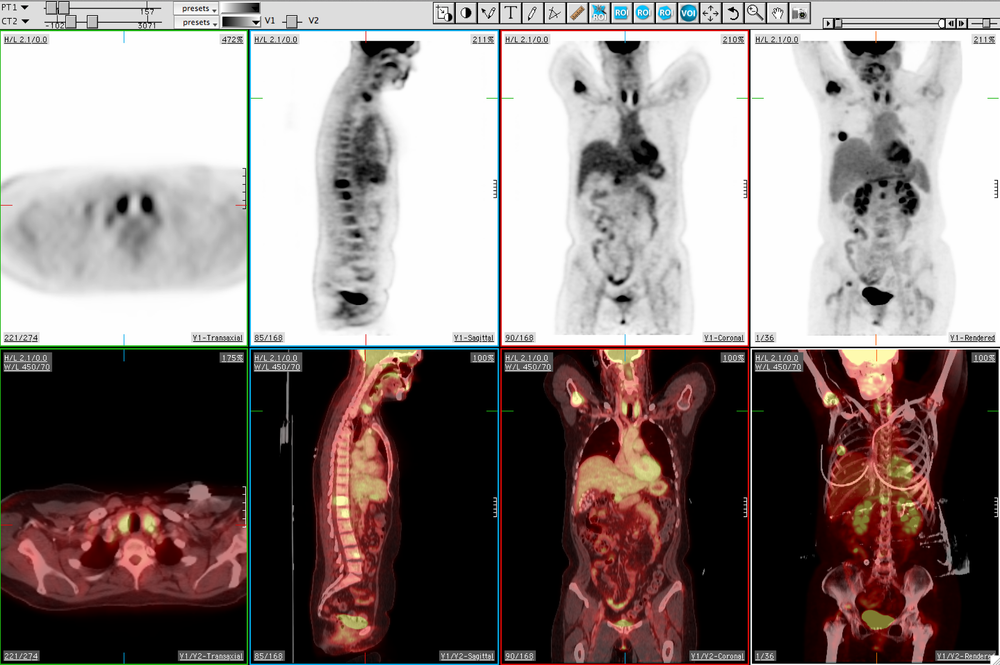Click the Zoom magnifier tool
This screenshot has width=1000, height=665.
tap(753, 13)
